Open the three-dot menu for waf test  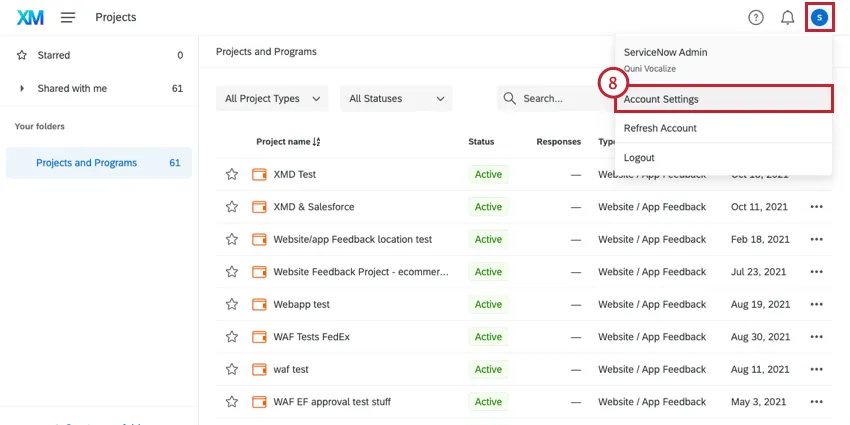[817, 369]
